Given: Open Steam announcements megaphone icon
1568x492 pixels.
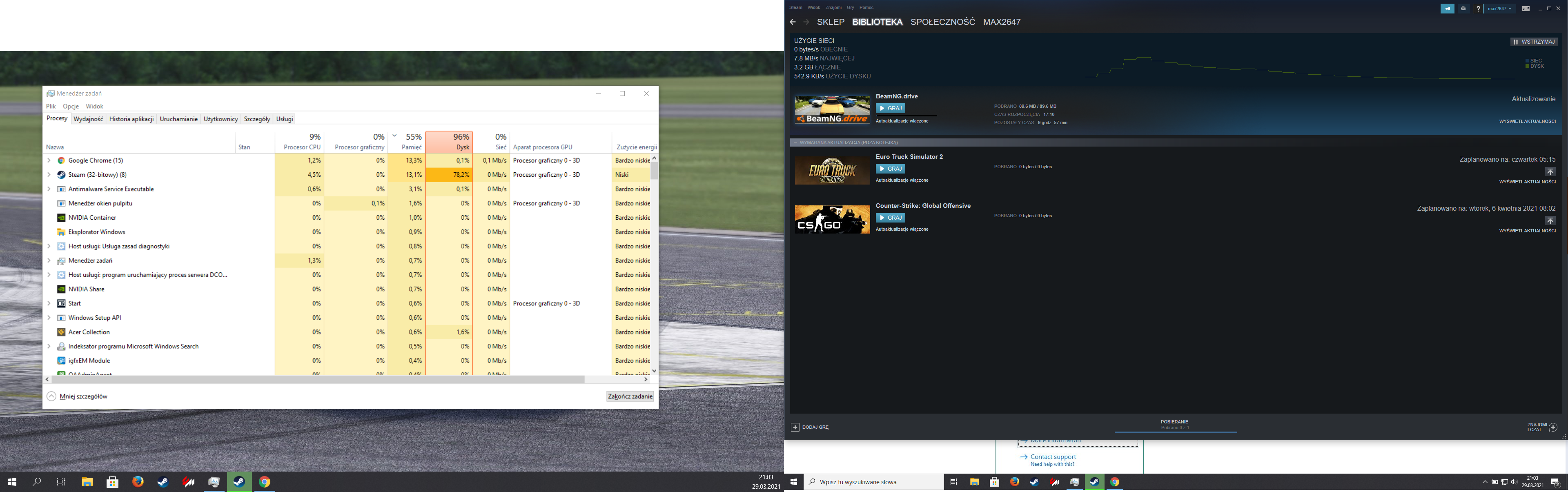Looking at the screenshot, I should (x=1448, y=9).
